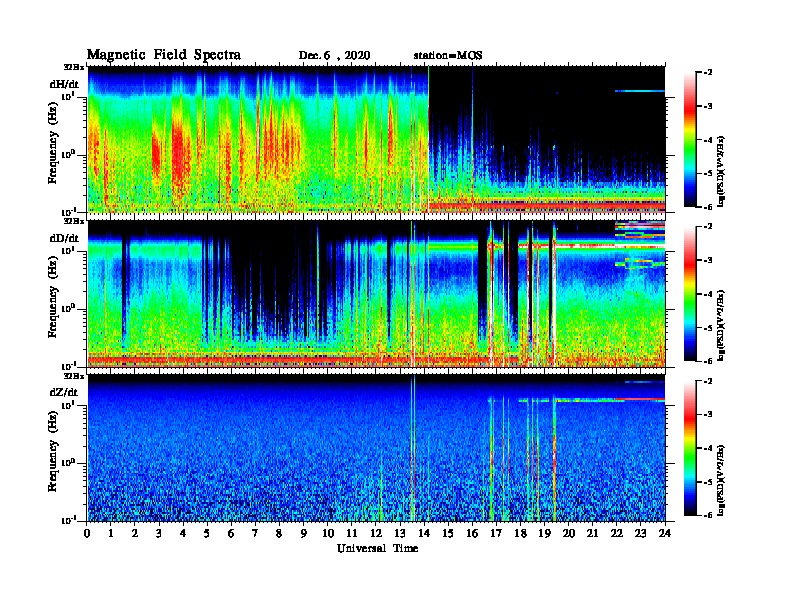
Task: Click hour 2 on the time axis
Action: coord(135,533)
